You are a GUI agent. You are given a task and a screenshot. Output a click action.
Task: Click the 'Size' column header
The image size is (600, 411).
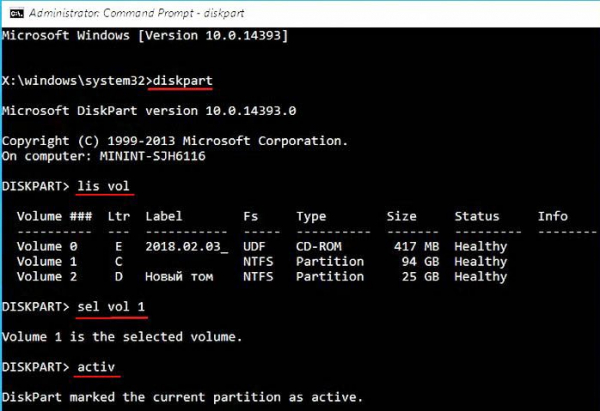(x=401, y=216)
